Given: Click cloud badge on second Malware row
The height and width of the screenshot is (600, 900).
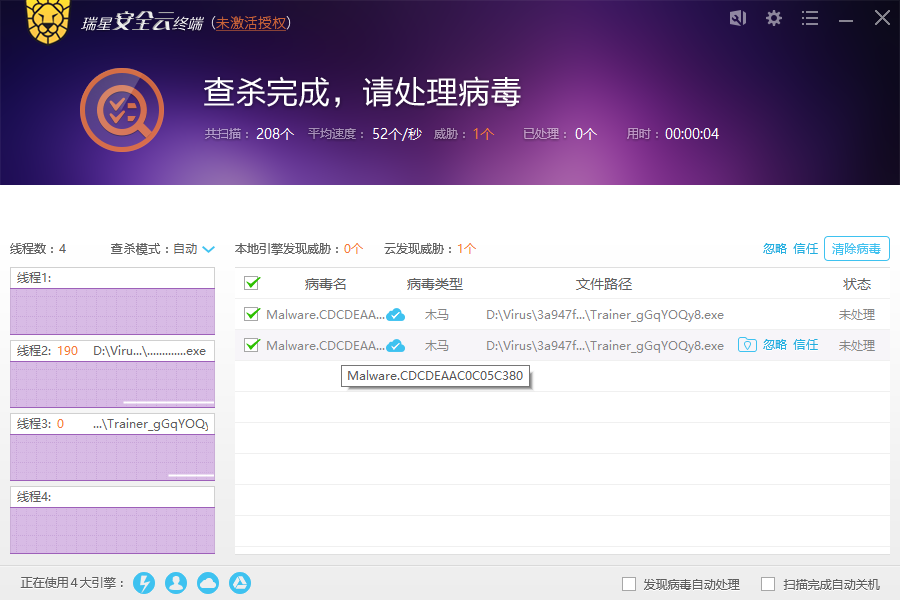Looking at the screenshot, I should (395, 346).
